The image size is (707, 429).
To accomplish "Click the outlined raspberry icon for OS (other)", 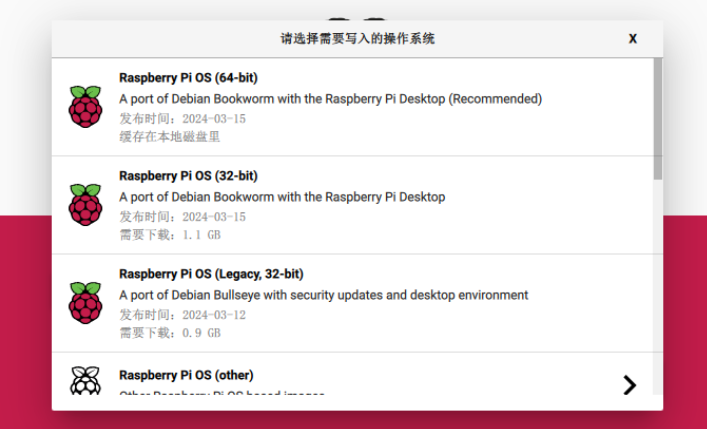I will (x=85, y=380).
